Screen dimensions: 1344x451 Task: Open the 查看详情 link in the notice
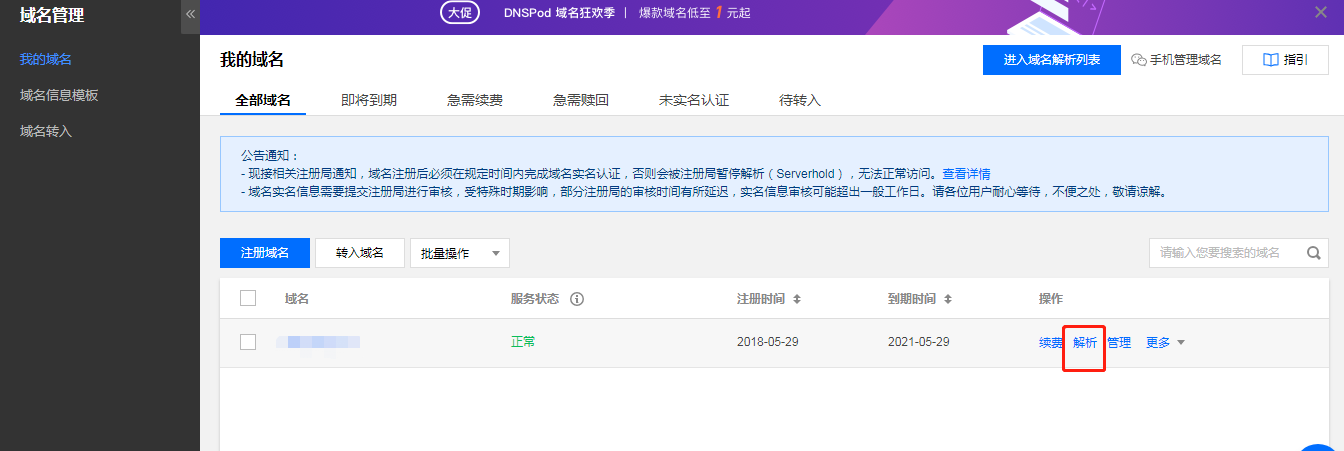(x=966, y=174)
